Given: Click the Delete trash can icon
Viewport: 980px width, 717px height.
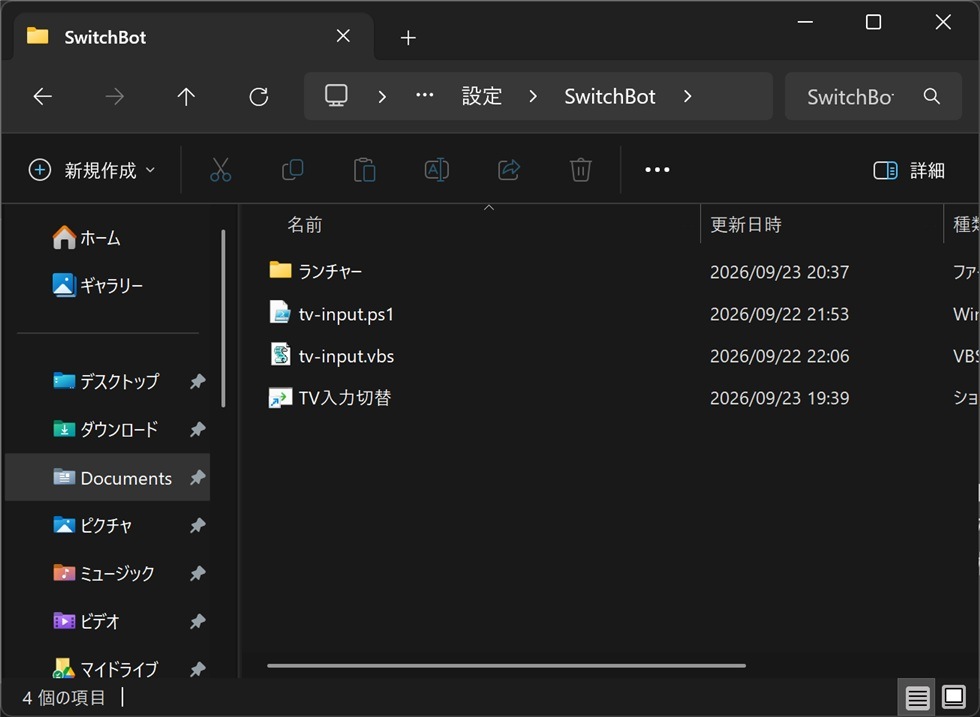Looking at the screenshot, I should (x=581, y=170).
